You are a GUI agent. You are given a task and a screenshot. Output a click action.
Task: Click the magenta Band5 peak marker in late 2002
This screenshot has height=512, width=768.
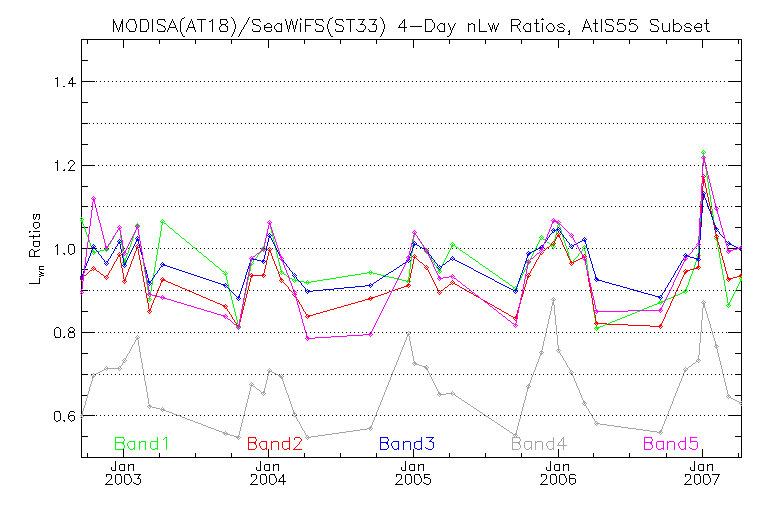94,198
